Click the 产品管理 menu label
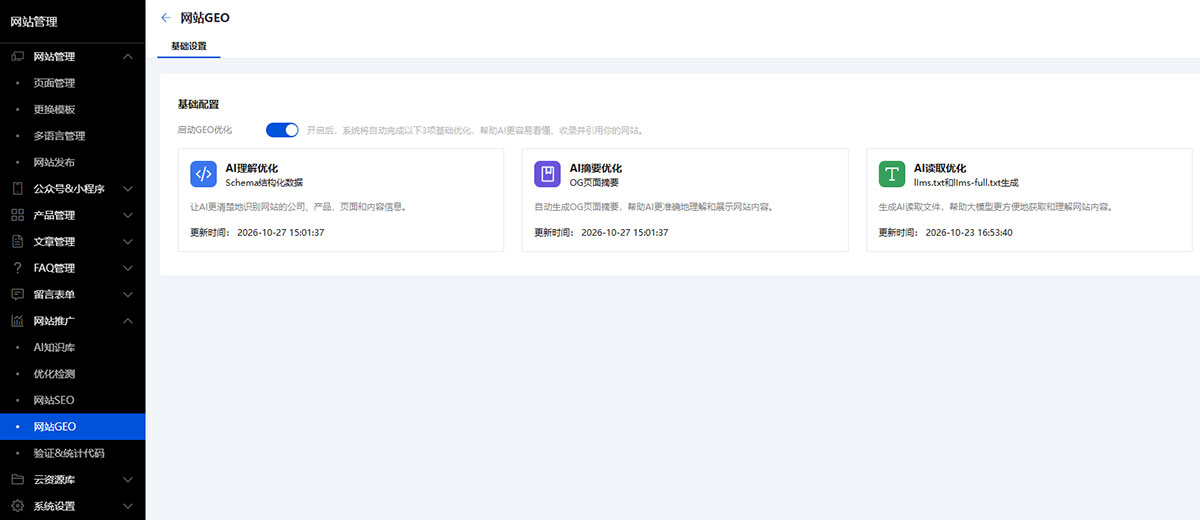The image size is (1200, 520). 54,215
